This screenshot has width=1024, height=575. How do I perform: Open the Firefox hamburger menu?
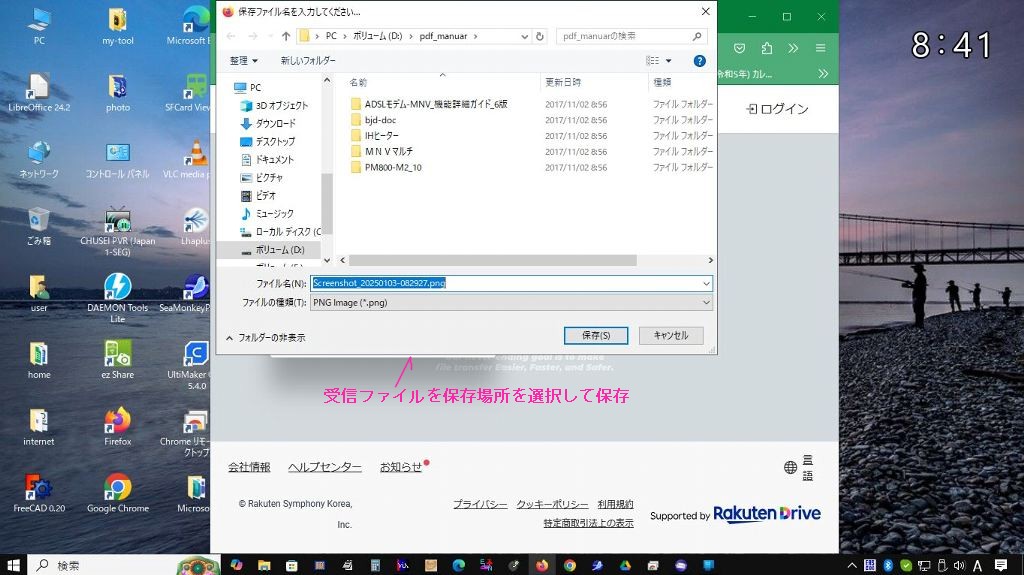(820, 48)
